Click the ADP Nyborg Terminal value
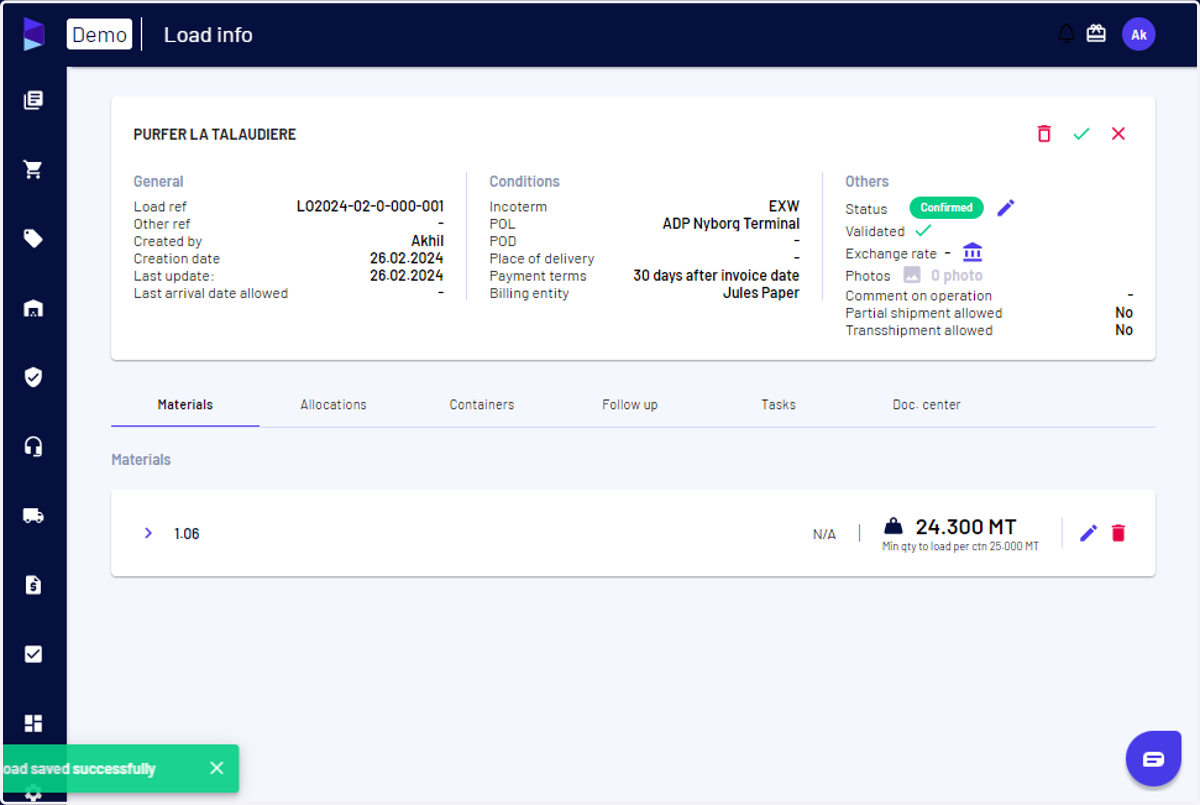Viewport: 1200px width, 805px height. pos(731,224)
